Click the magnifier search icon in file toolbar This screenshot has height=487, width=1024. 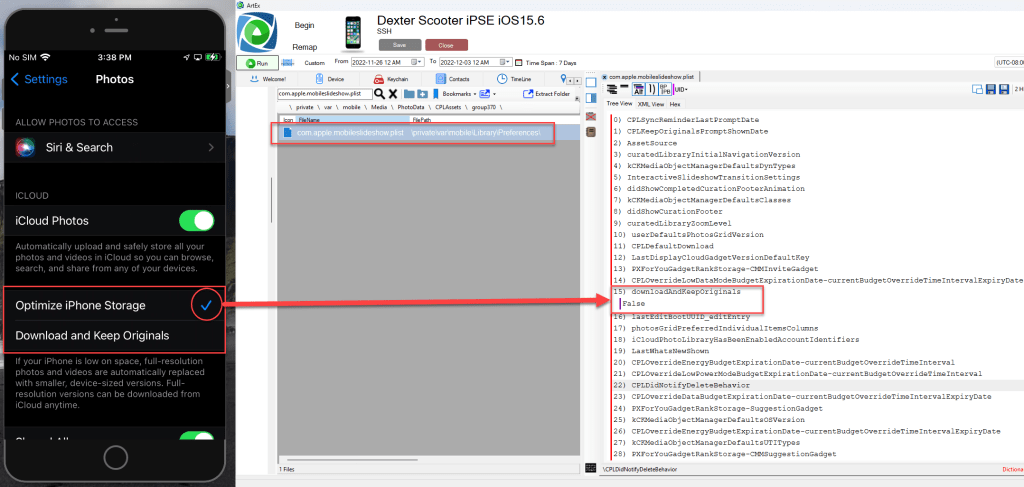point(379,93)
